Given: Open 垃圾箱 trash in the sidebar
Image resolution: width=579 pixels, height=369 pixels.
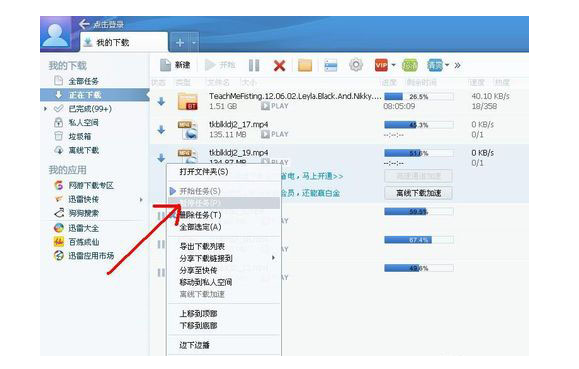Looking at the screenshot, I should [x=80, y=136].
